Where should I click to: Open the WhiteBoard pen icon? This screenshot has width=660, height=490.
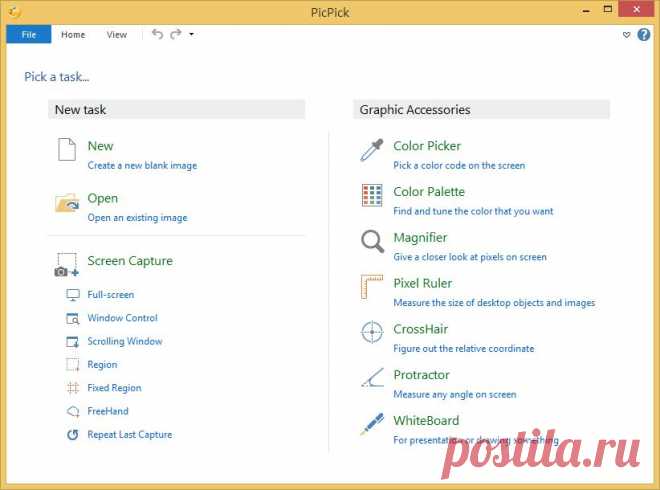click(x=373, y=423)
